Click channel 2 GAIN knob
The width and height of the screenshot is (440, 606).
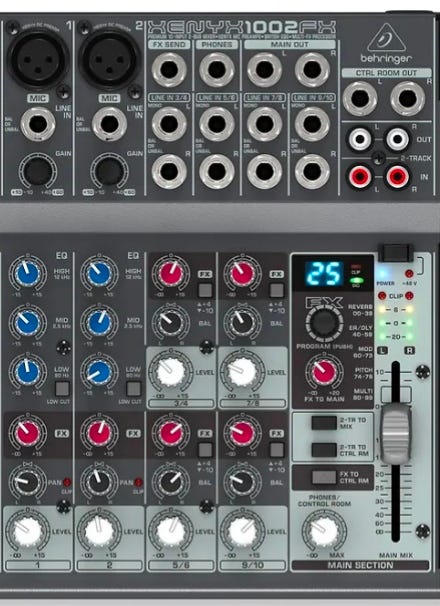point(109,171)
